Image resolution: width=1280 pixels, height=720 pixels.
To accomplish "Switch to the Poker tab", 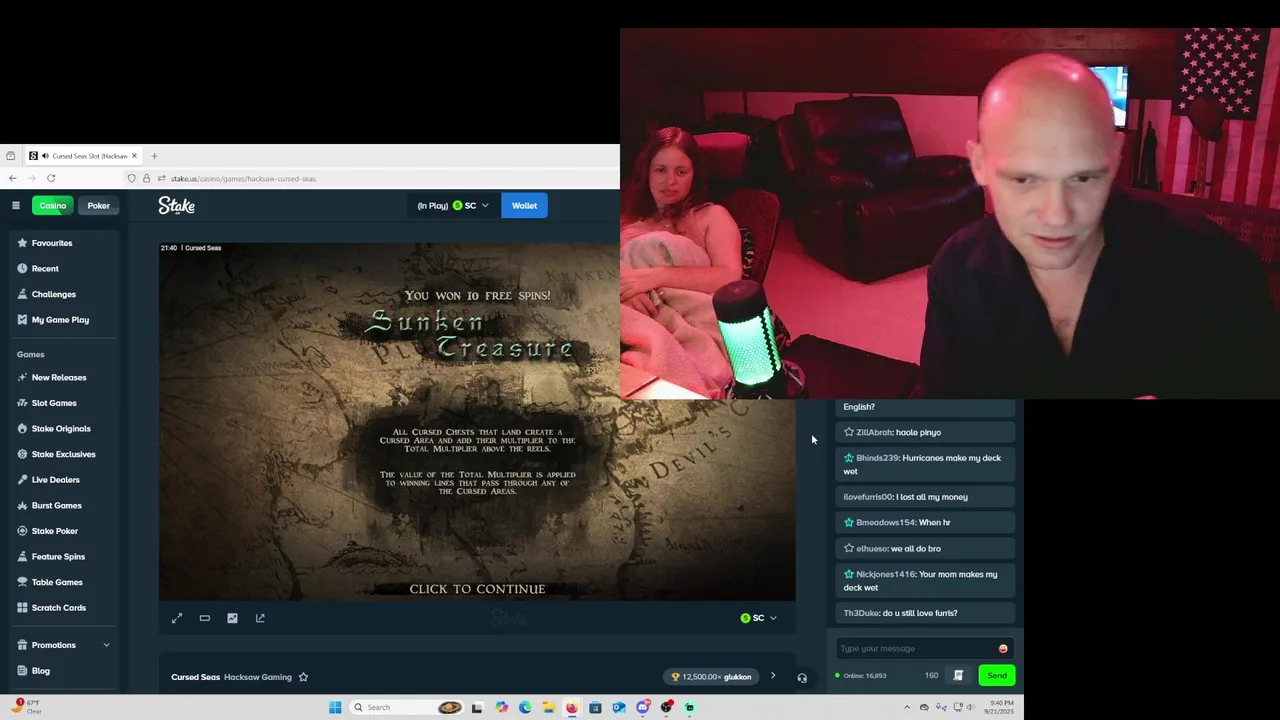I will 98,205.
